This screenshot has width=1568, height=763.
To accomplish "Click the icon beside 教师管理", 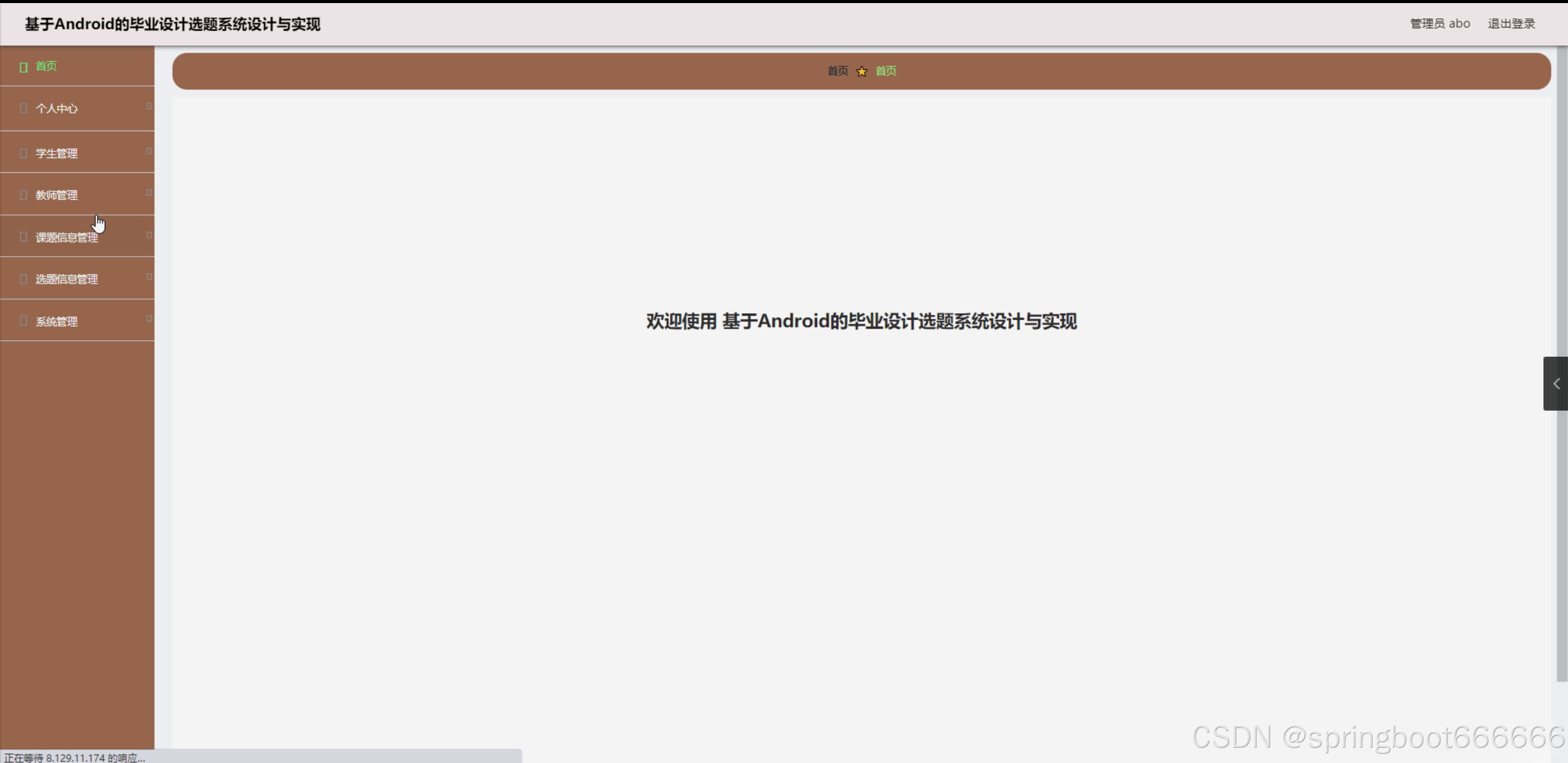I will [23, 195].
